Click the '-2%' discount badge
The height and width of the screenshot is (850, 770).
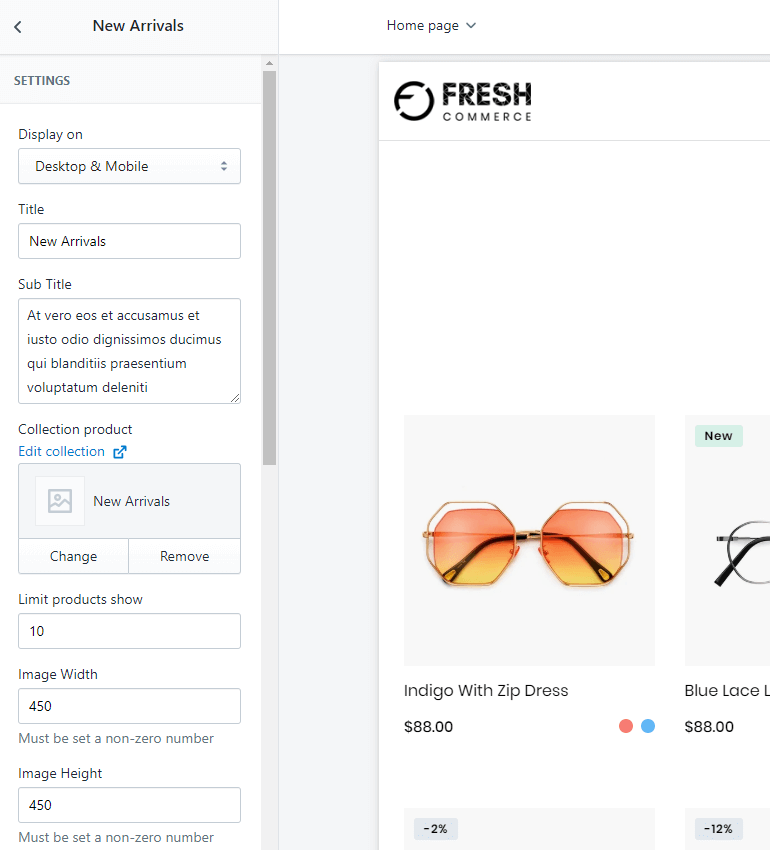[x=435, y=829]
